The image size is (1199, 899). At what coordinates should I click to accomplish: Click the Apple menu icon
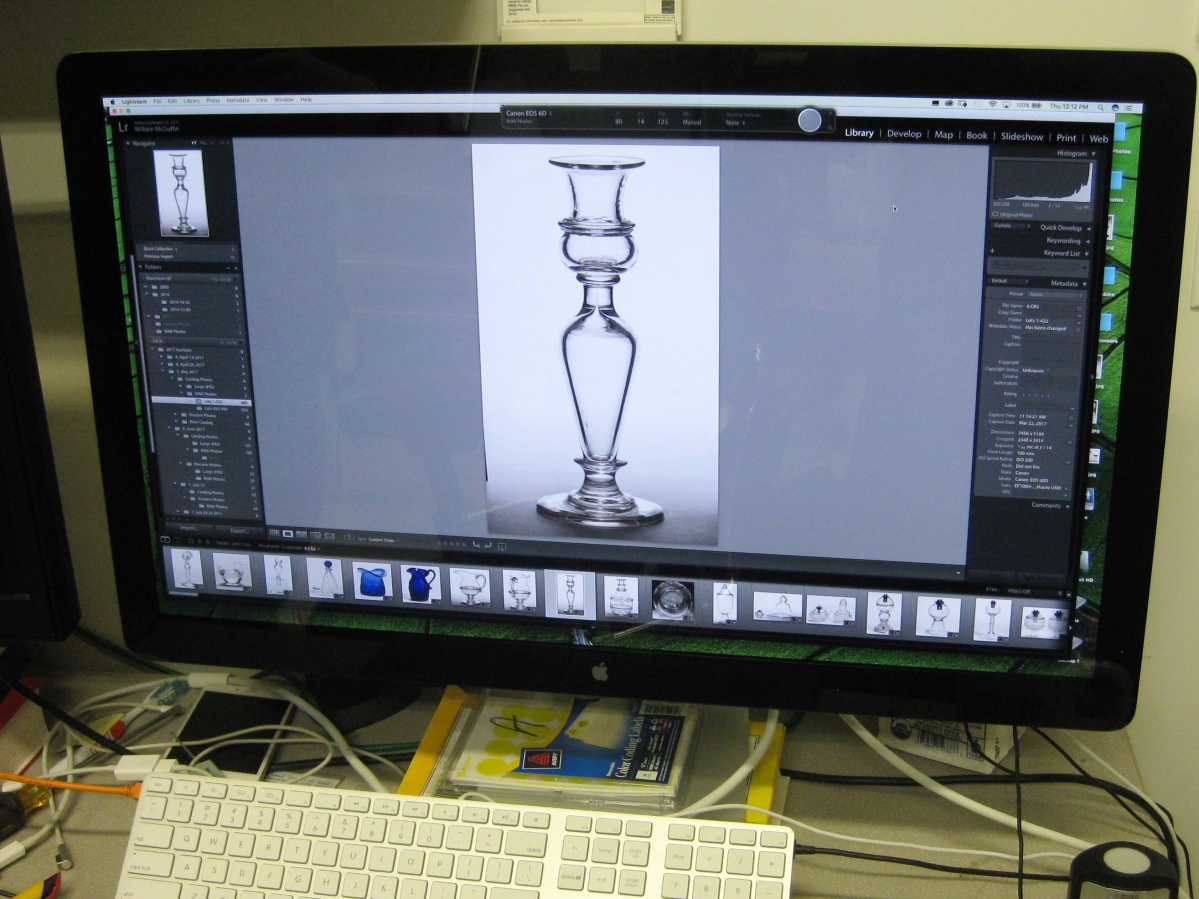(112, 102)
